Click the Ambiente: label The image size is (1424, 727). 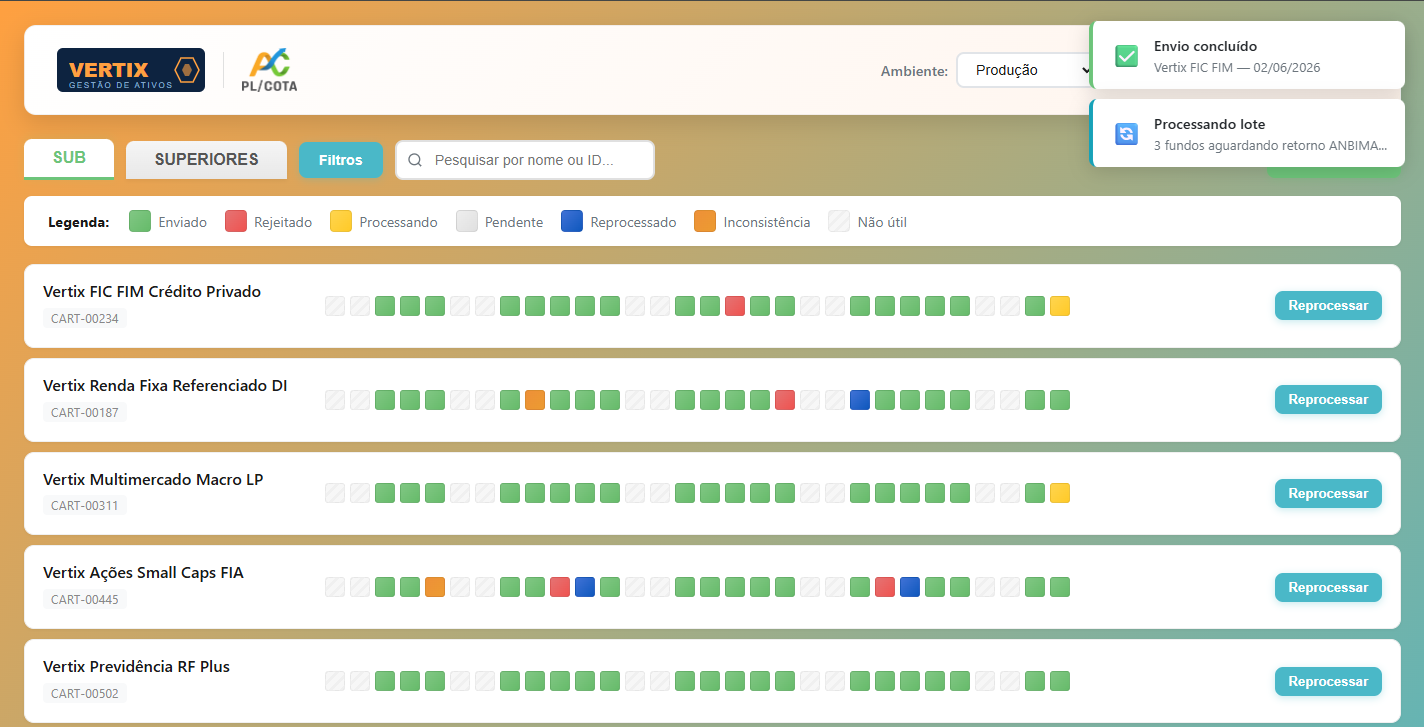coord(914,71)
